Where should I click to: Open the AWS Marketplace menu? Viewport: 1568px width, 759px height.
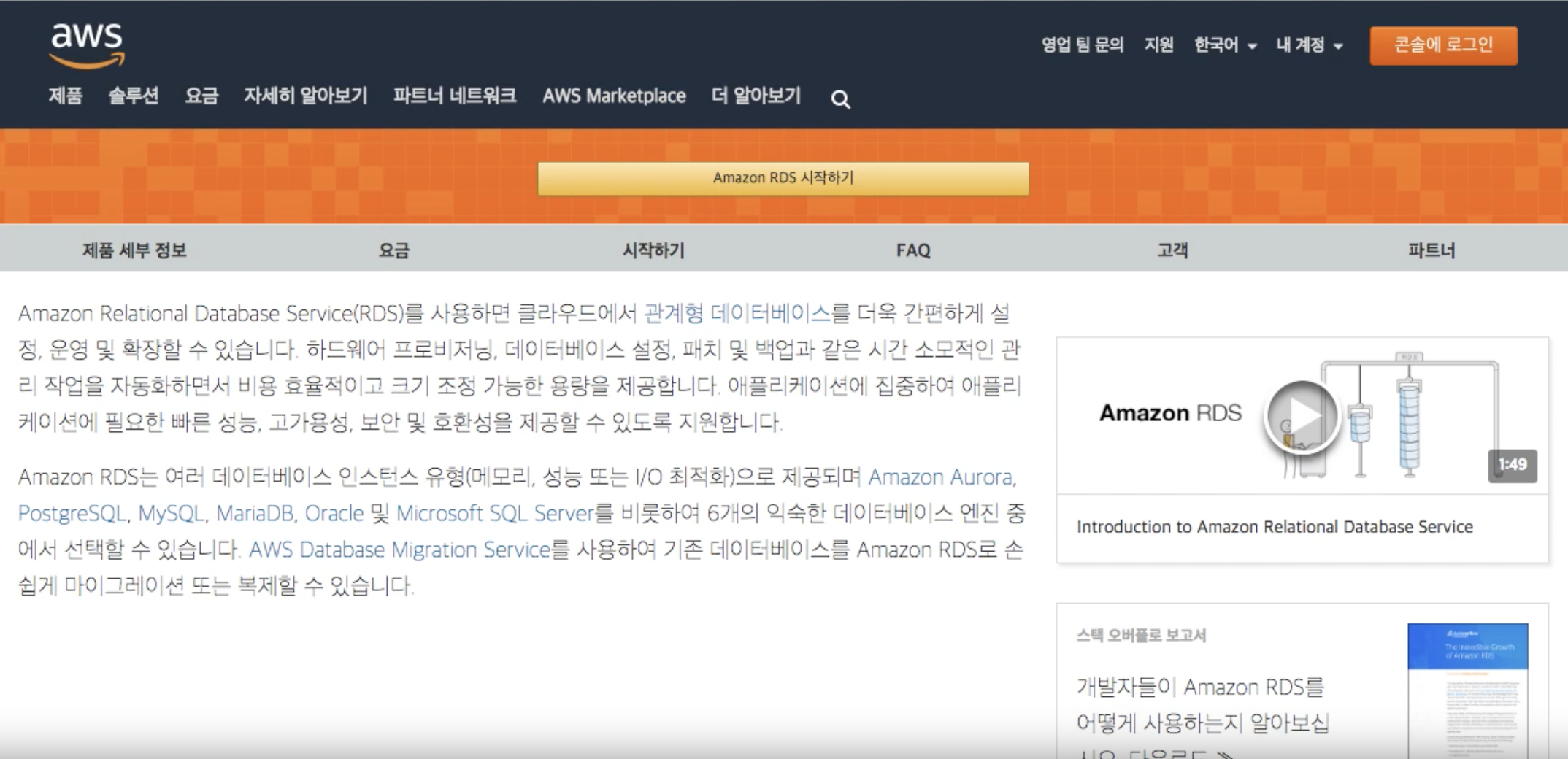click(x=614, y=96)
